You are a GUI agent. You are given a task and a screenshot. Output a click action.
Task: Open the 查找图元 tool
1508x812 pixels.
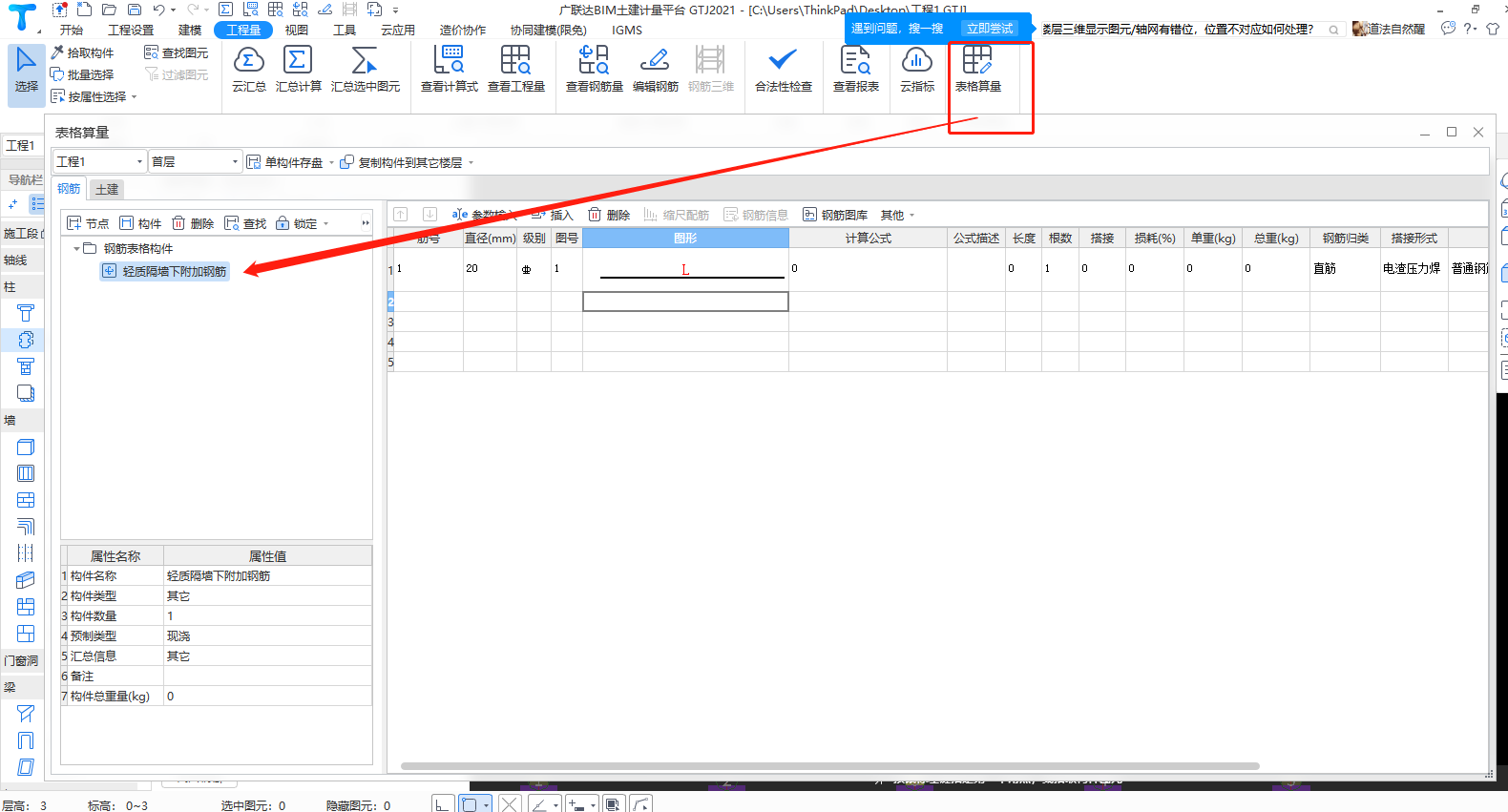[177, 52]
